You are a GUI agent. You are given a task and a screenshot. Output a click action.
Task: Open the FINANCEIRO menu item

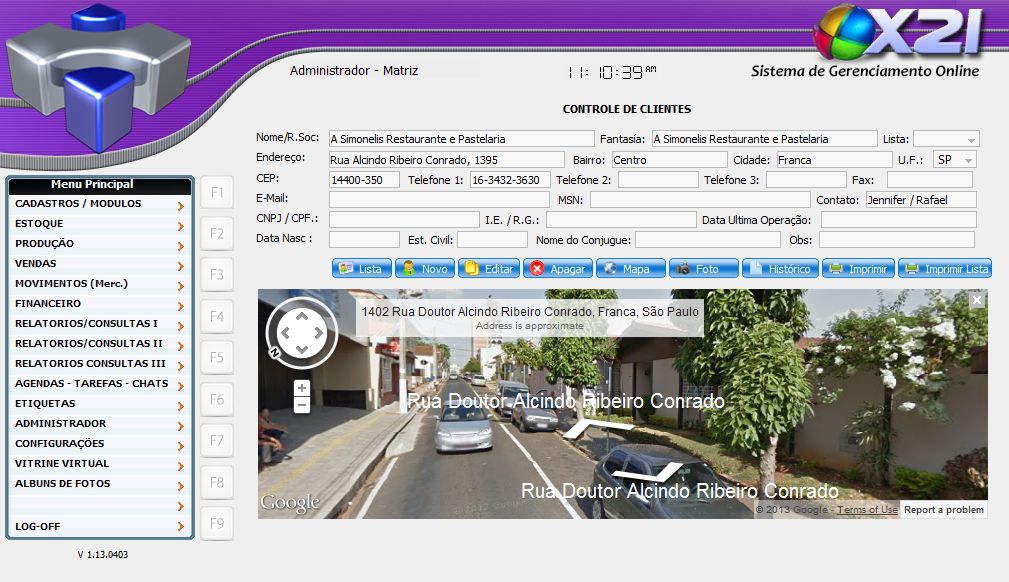click(x=99, y=304)
